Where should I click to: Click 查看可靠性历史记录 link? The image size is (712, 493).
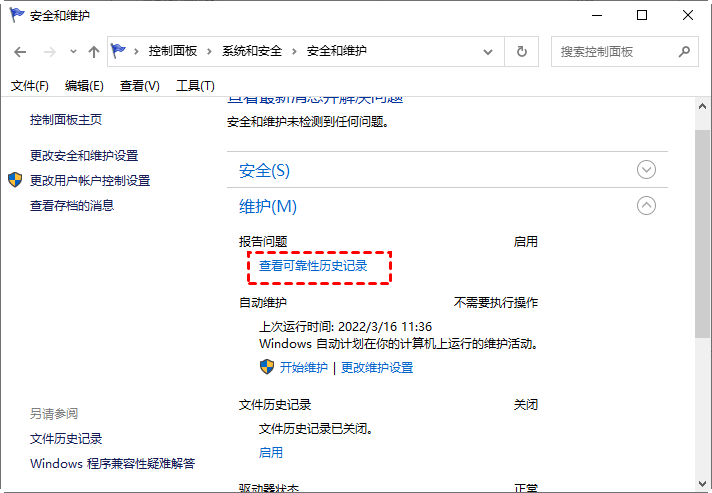(x=313, y=265)
